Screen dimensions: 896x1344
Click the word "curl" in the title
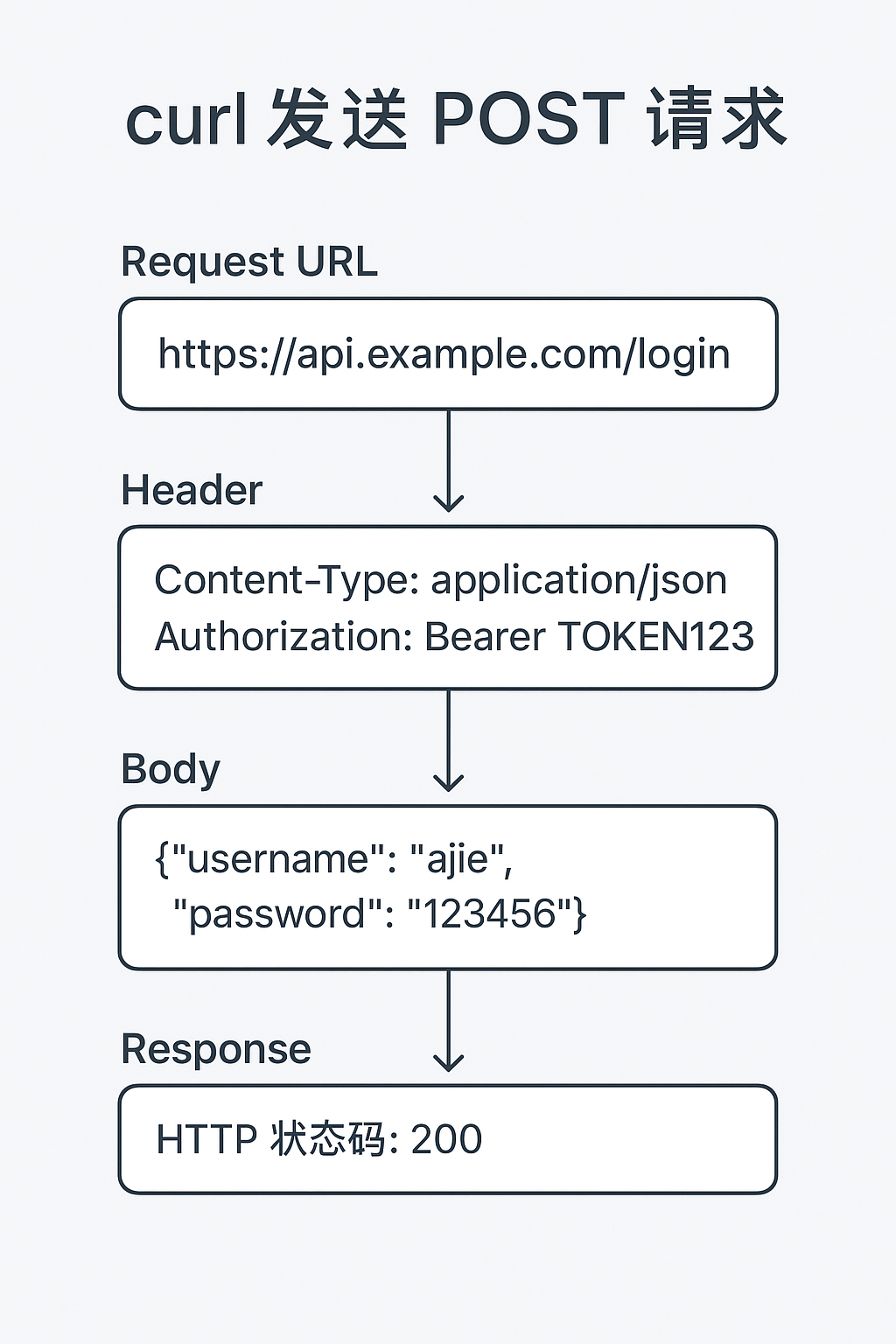(x=185, y=120)
